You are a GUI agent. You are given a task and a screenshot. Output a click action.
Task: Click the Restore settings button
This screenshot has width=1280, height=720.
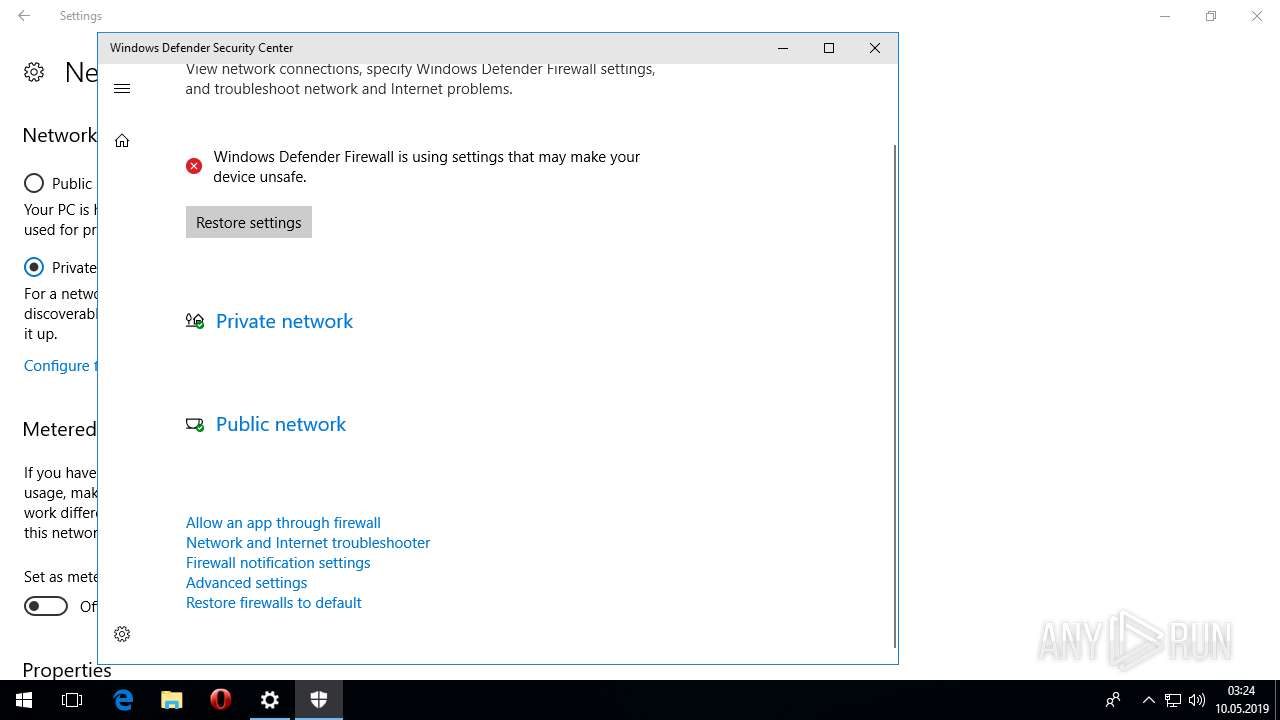point(249,222)
